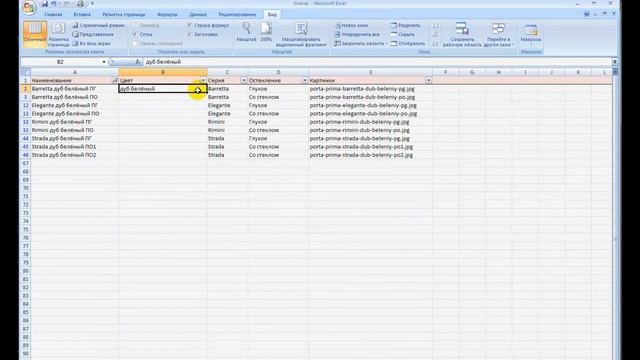The height and width of the screenshot is (360, 640).
Task: Click the vertical scrollbar of the sheet
Action: tap(615, 216)
